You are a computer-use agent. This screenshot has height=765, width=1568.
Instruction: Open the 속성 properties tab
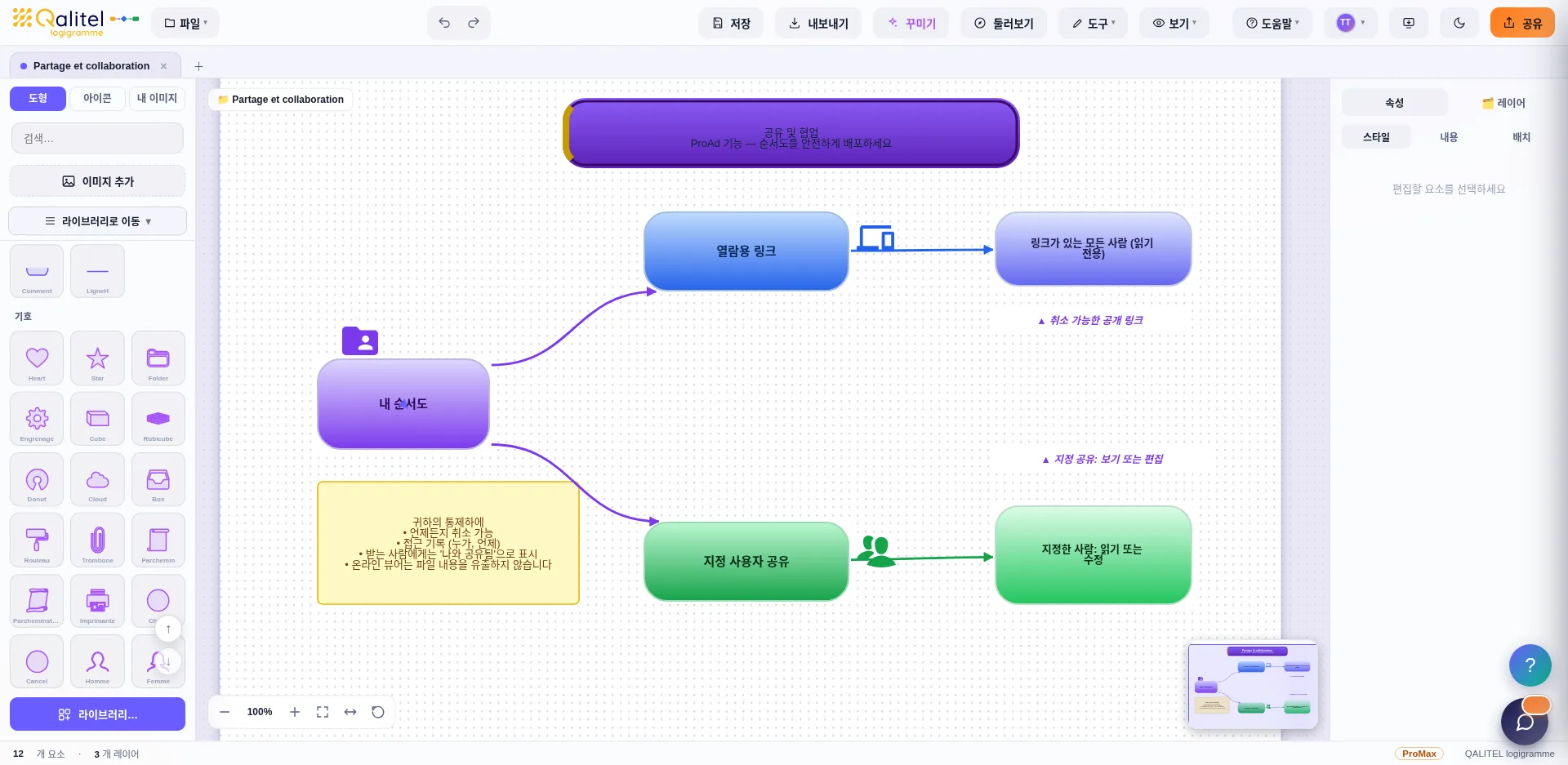pos(1395,103)
